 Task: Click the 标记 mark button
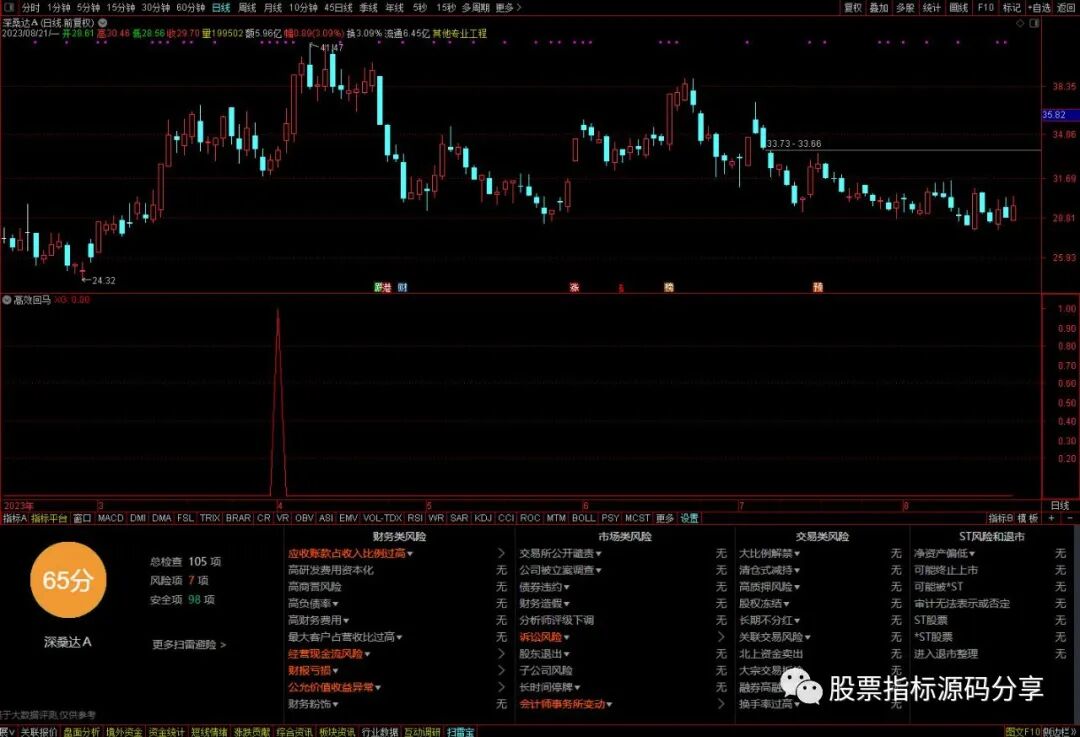(1011, 8)
